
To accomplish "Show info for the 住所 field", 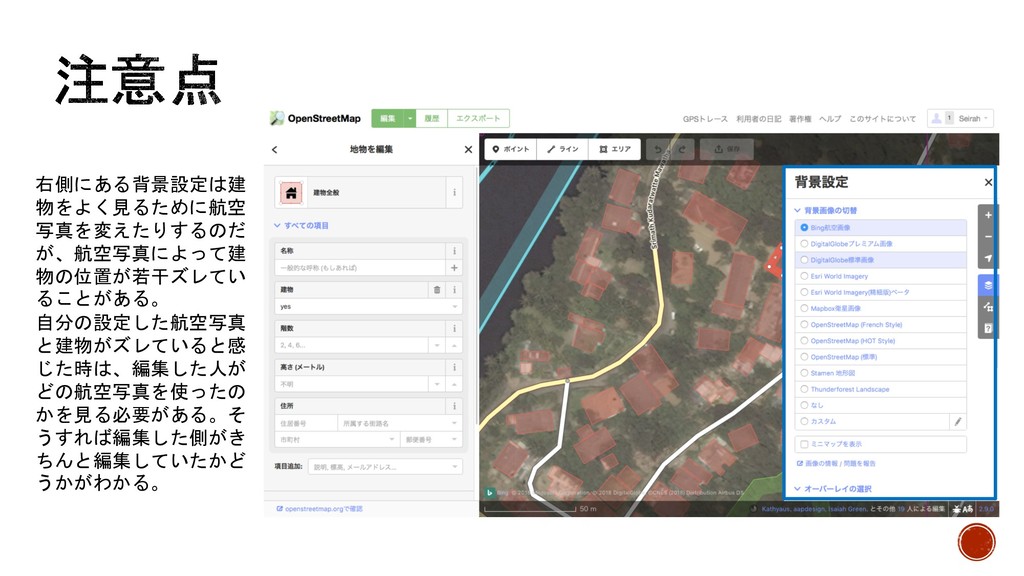I will pyautogui.click(x=455, y=406).
